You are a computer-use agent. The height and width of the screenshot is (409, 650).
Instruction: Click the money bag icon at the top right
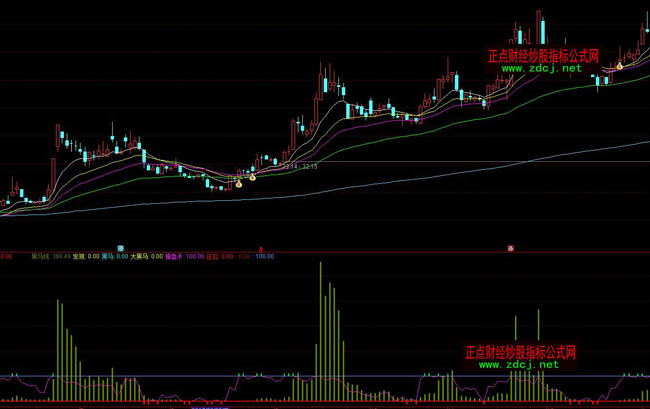[x=619, y=66]
